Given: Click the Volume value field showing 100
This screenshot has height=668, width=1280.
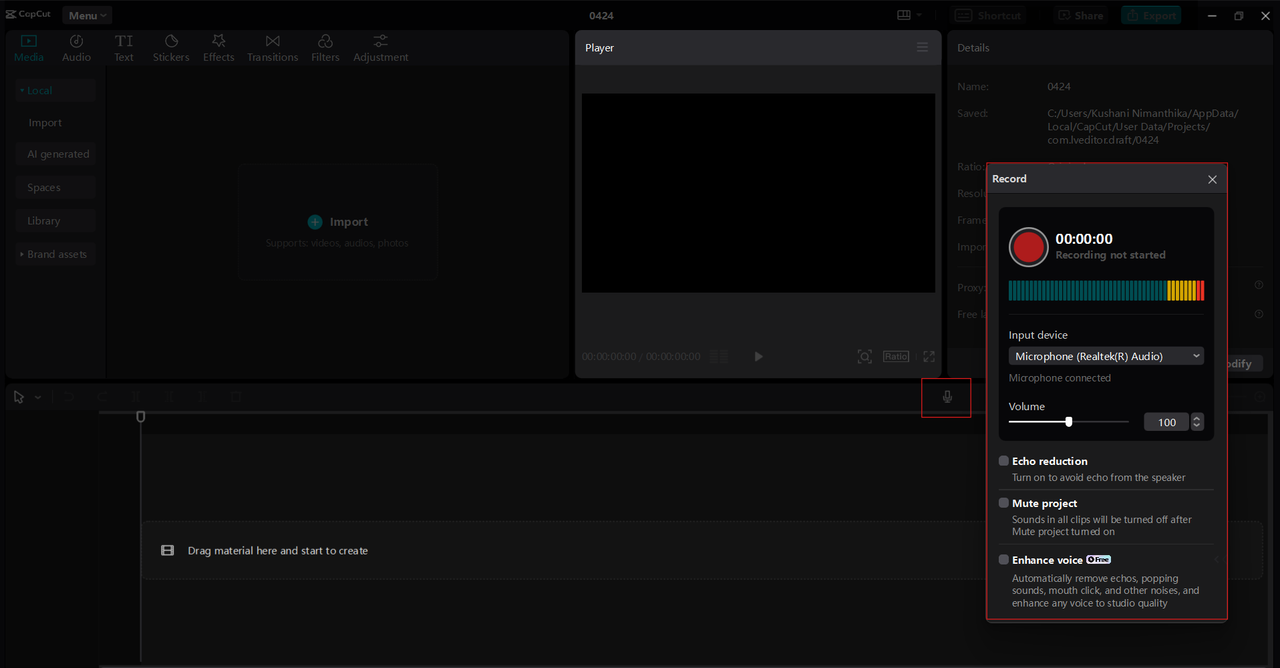Looking at the screenshot, I should tap(1166, 422).
